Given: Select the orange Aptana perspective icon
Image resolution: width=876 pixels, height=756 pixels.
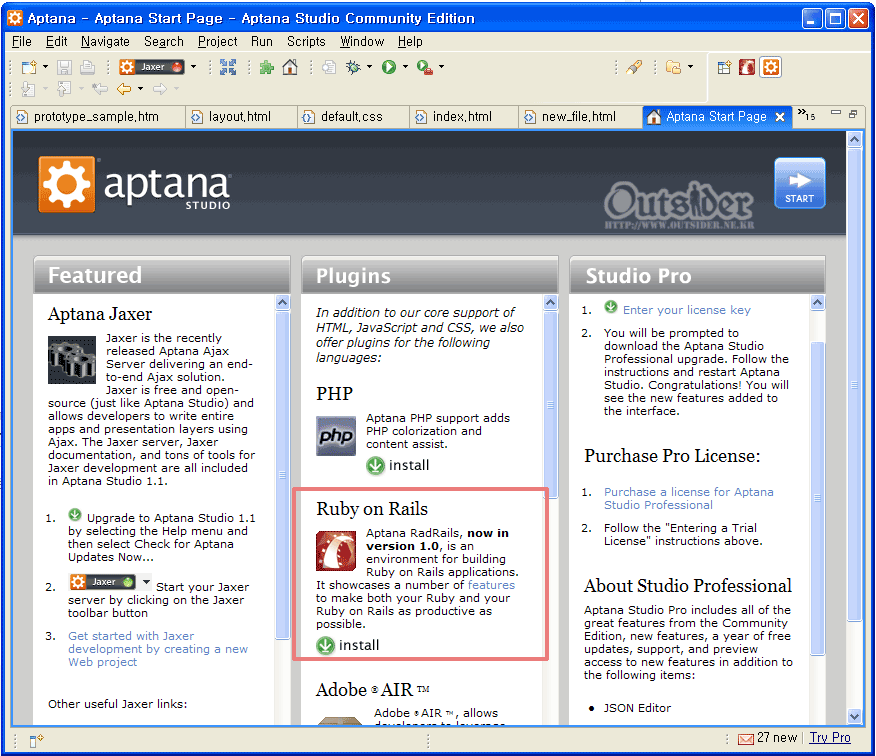Looking at the screenshot, I should pos(771,68).
